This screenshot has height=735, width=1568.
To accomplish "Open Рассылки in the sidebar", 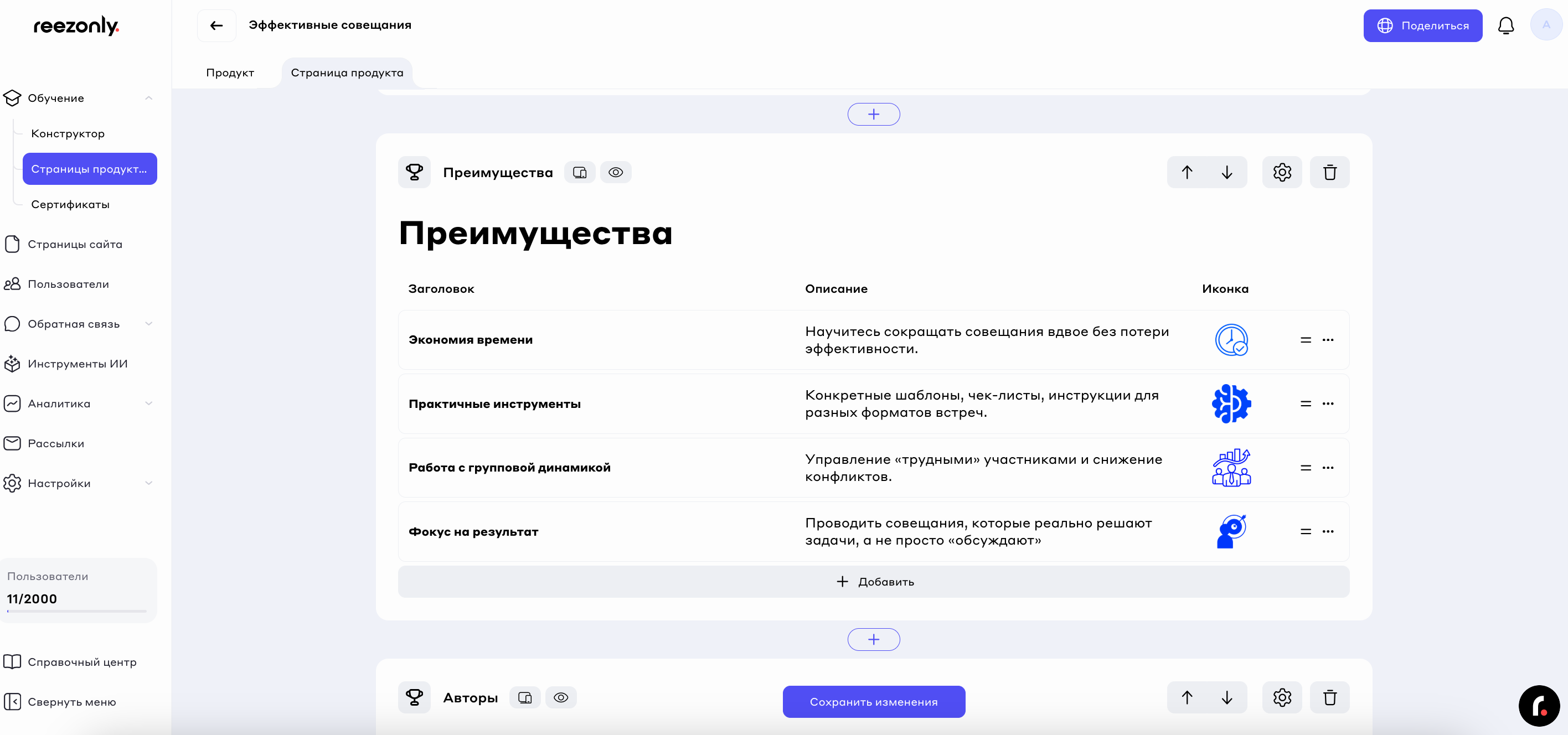I will 56,443.
